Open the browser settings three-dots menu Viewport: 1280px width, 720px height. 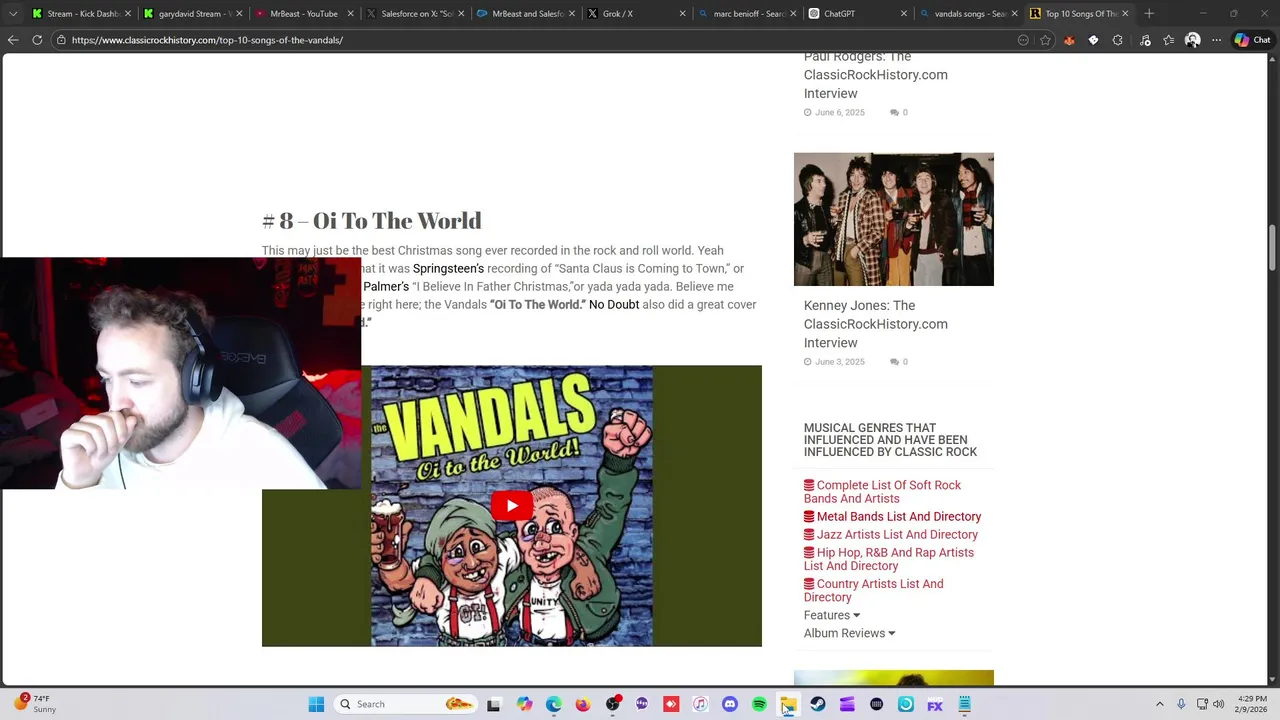point(1216,40)
